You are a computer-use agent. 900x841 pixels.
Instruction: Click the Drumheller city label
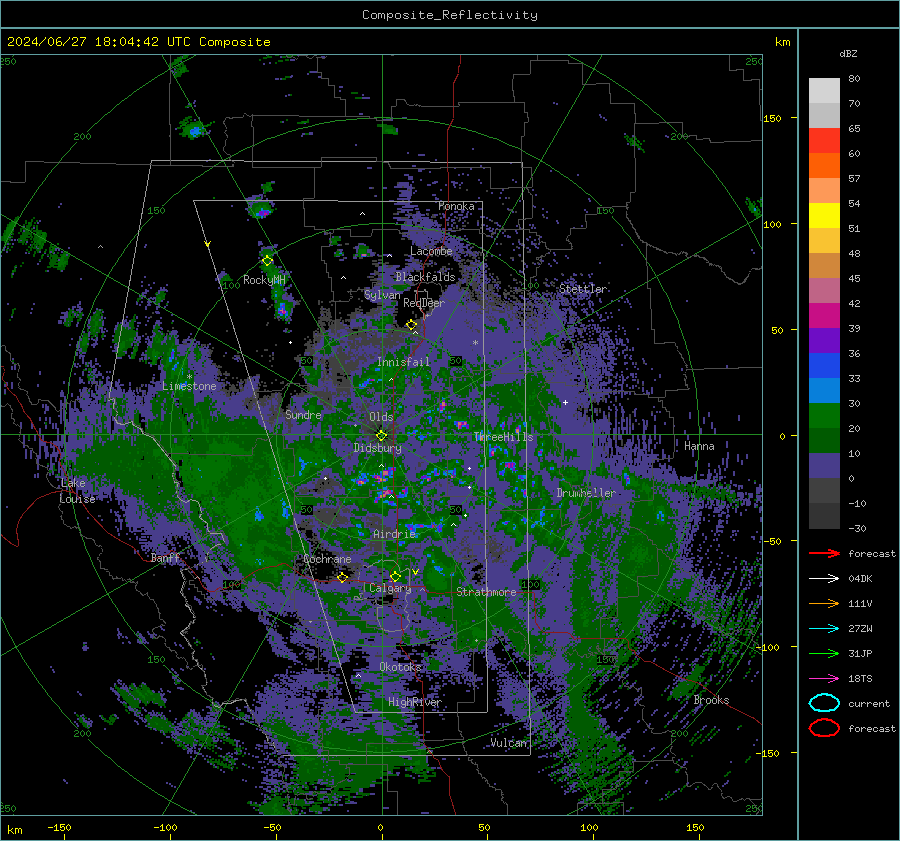pyautogui.click(x=586, y=493)
